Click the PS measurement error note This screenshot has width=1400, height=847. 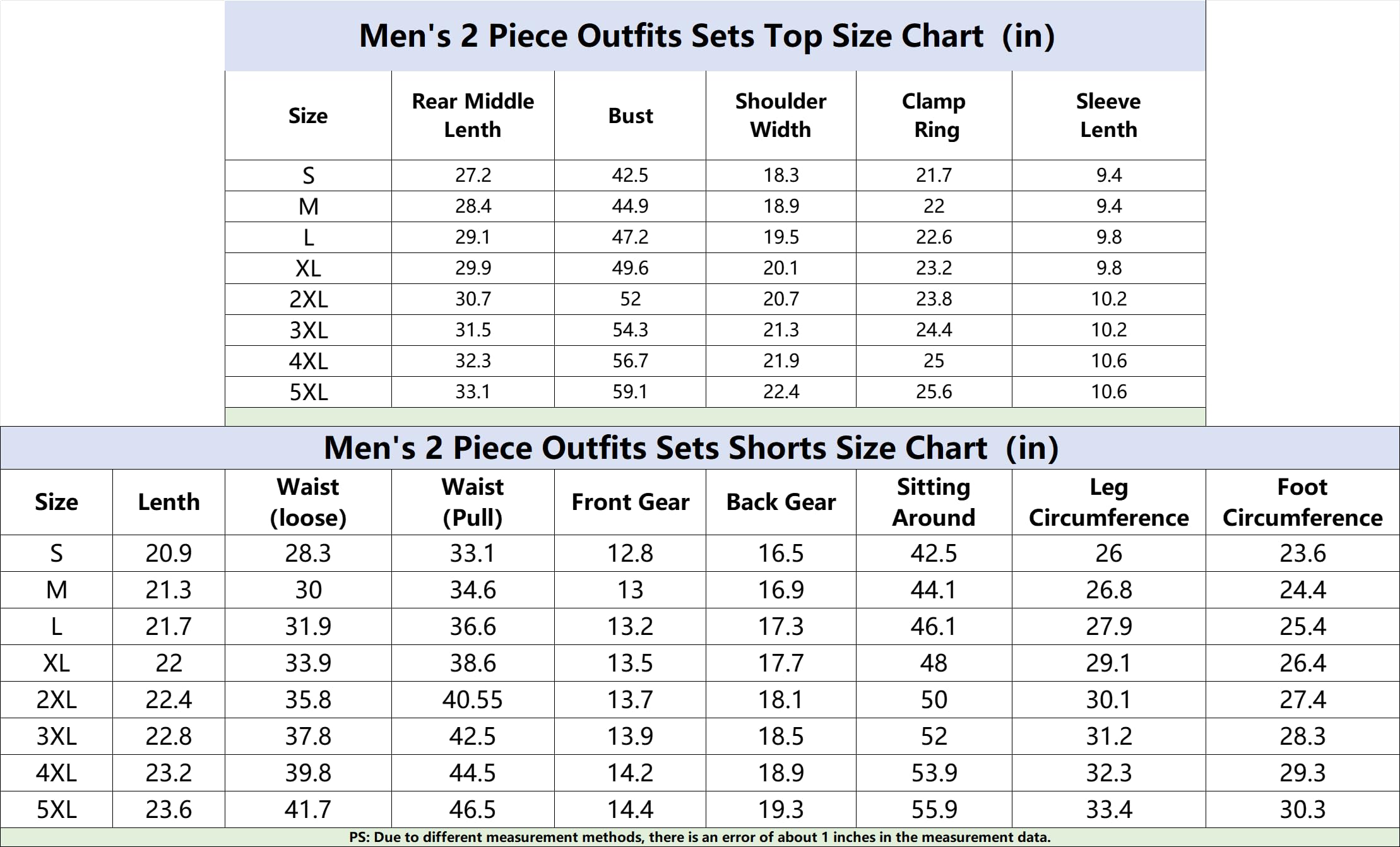click(699, 838)
